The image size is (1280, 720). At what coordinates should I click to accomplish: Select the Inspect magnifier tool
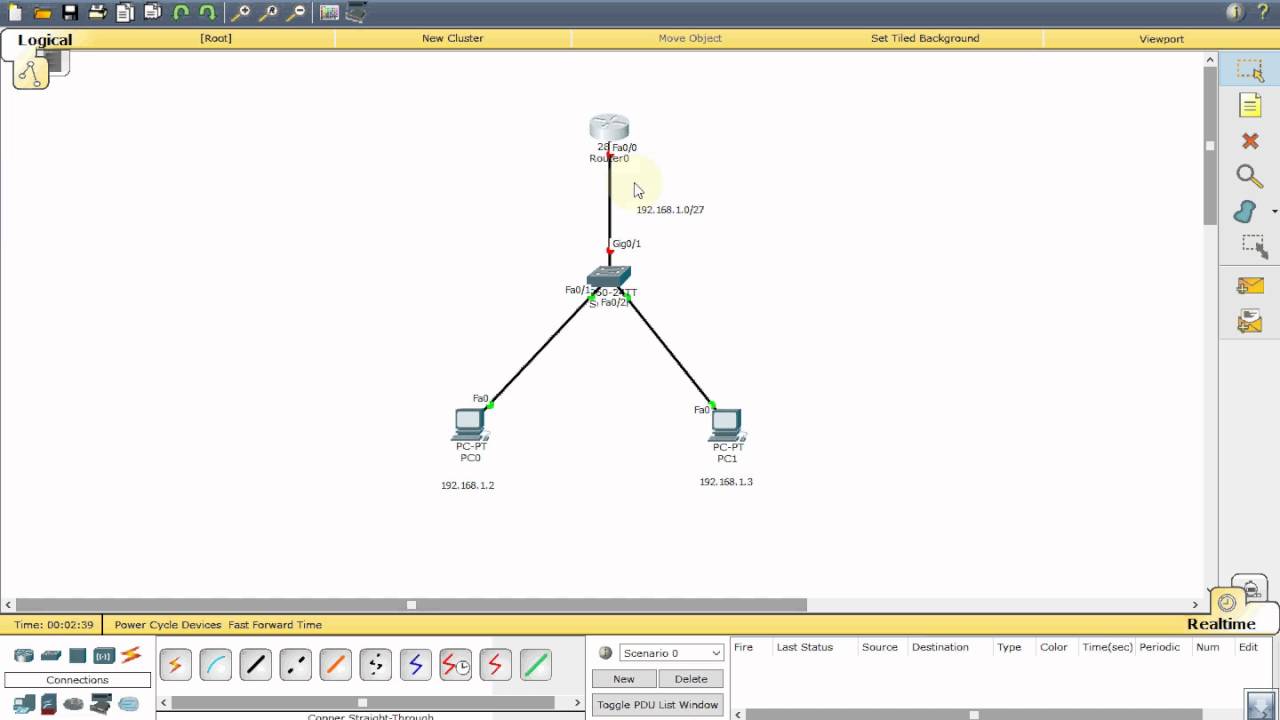coord(1250,176)
